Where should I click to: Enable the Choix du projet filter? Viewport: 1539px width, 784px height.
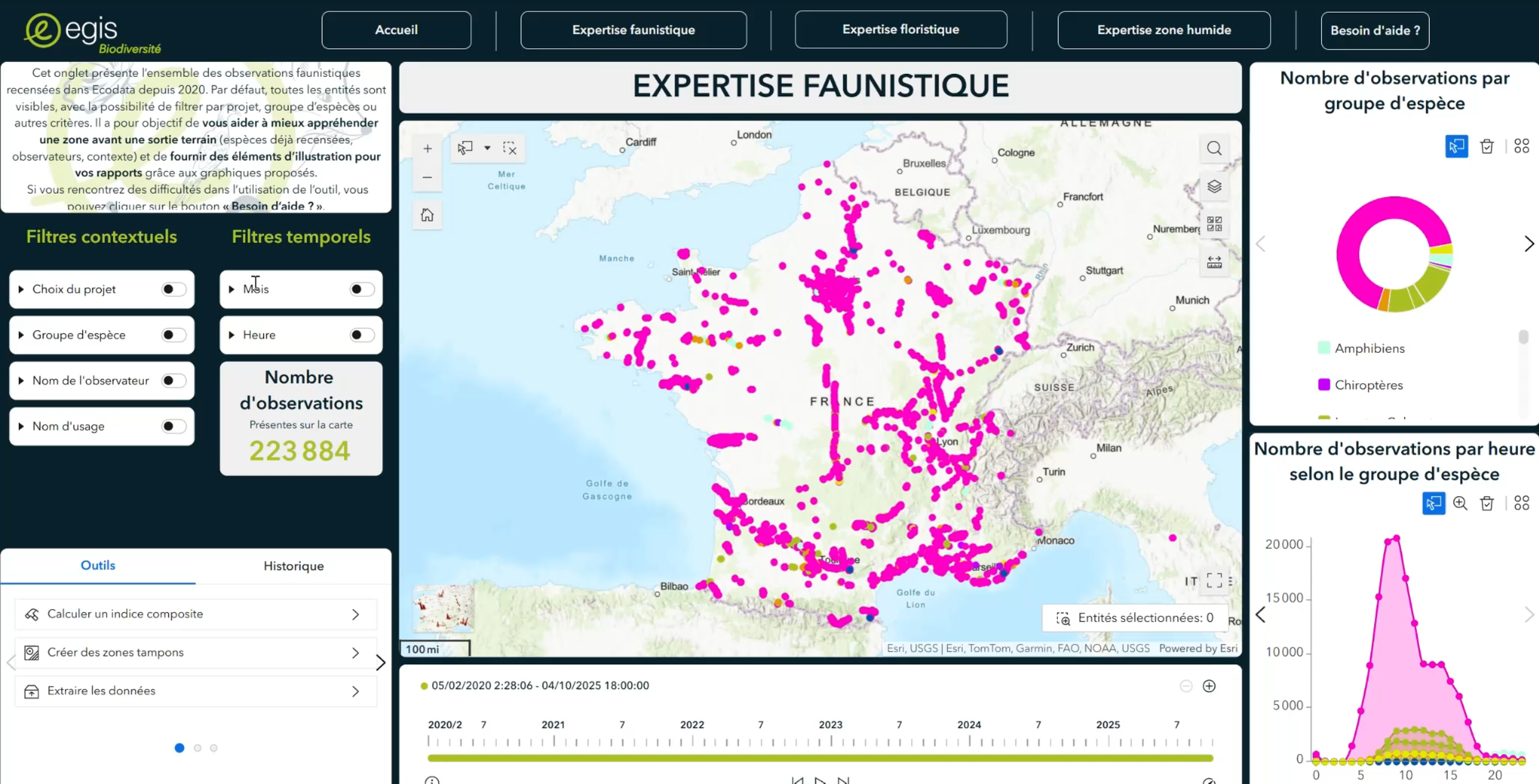pos(174,289)
